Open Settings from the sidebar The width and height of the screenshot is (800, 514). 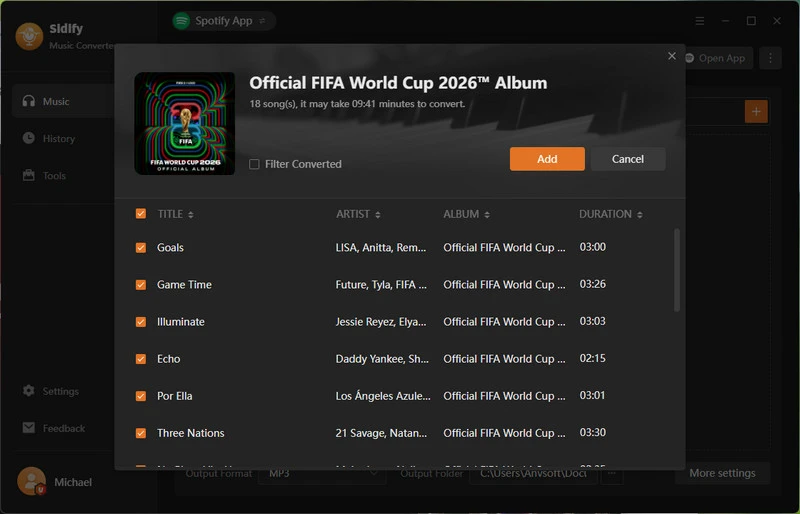(60, 391)
